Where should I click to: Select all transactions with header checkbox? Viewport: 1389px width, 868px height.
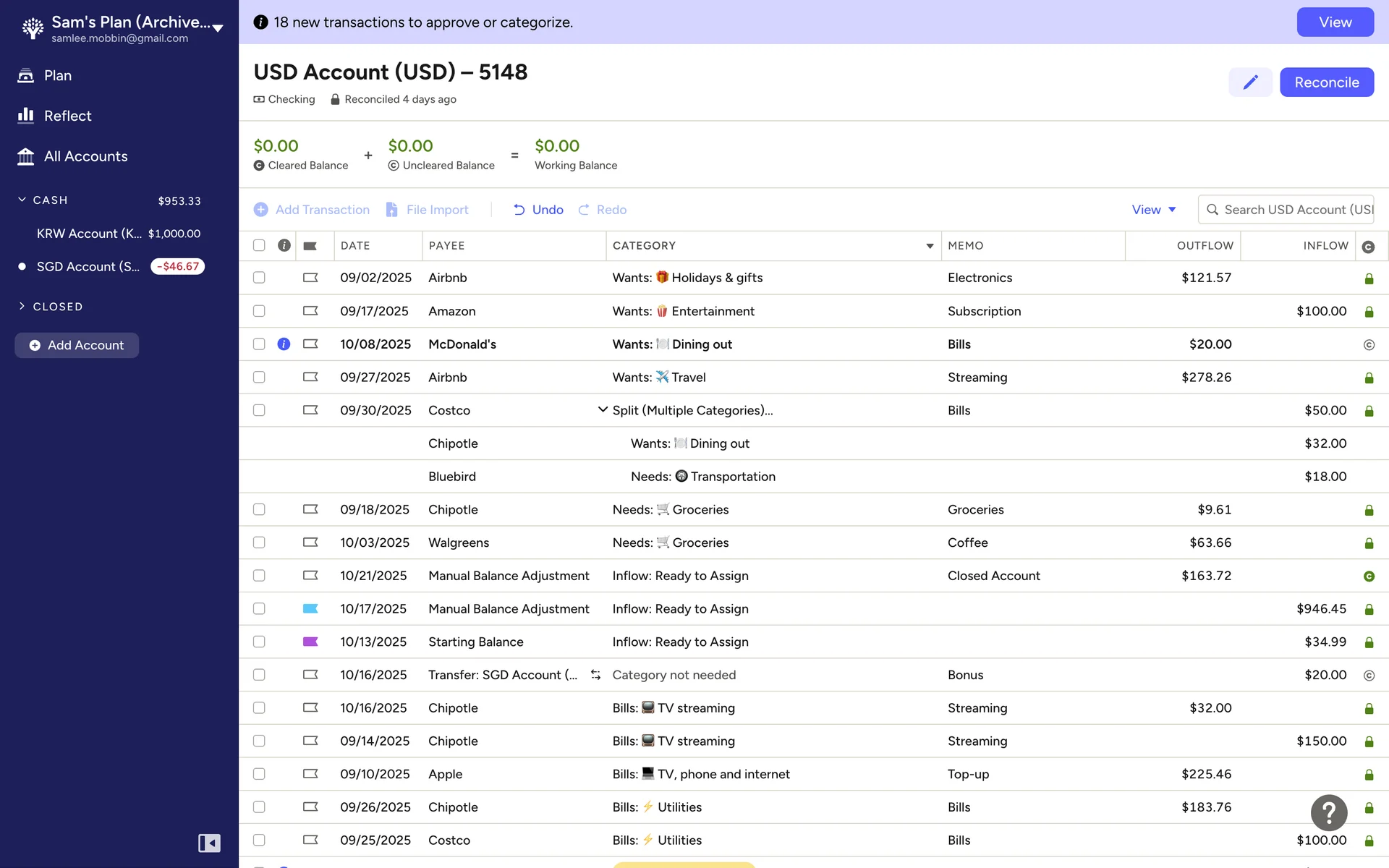259,245
